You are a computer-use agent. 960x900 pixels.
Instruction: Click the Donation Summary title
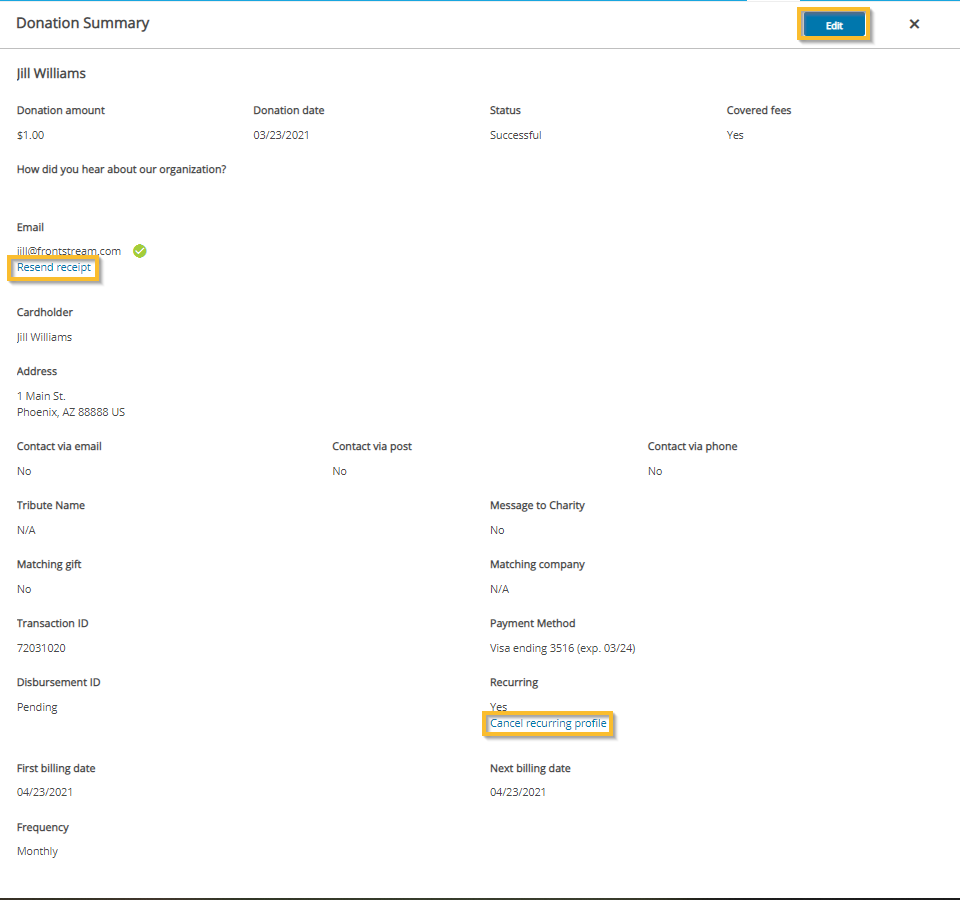[83, 23]
